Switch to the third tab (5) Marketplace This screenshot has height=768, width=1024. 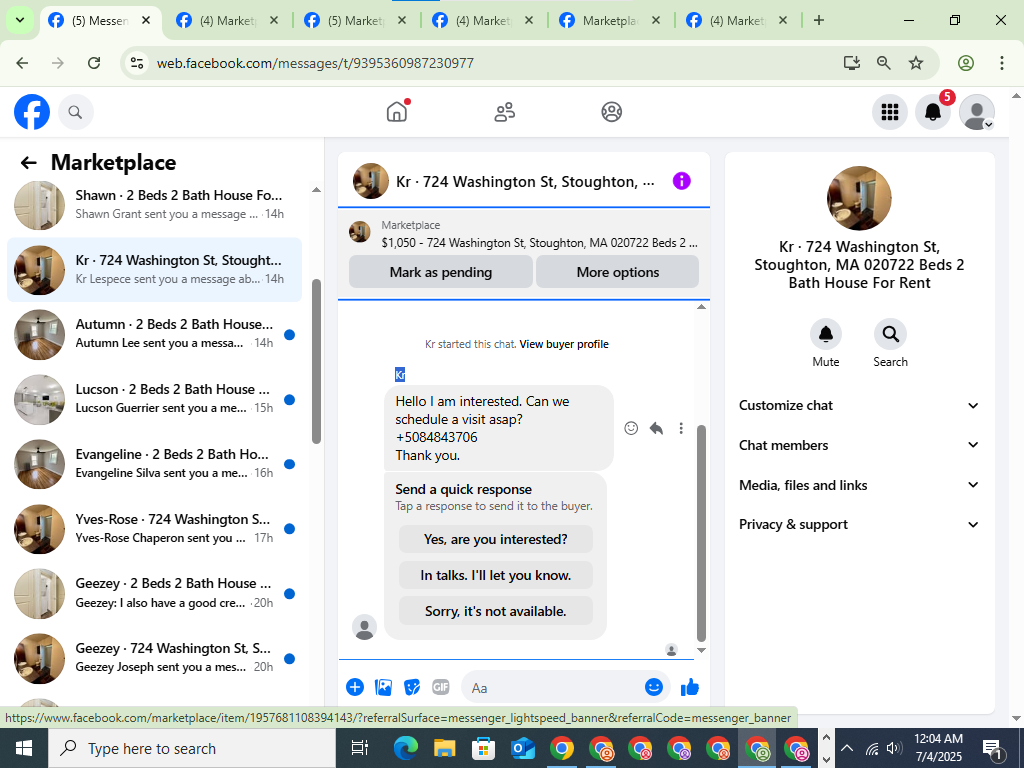point(355,21)
